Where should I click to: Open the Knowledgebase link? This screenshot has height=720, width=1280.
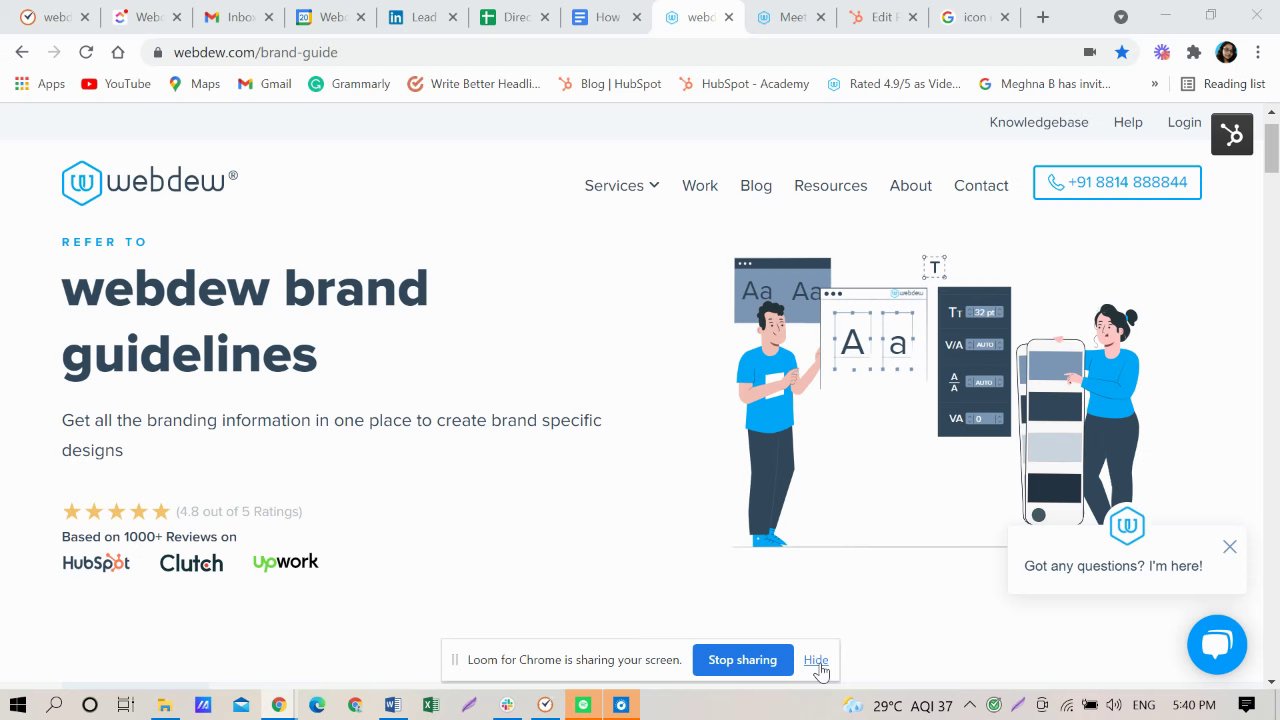tap(1039, 122)
